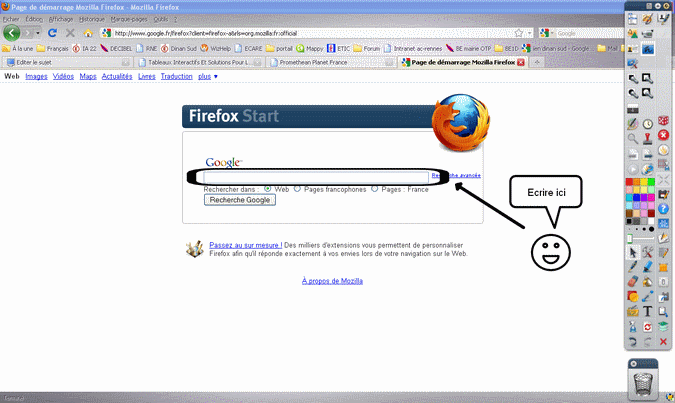Switch to the 'Tableaux Interactifs Et Solutions' tab
This screenshot has width=675, height=403.
click(199, 62)
